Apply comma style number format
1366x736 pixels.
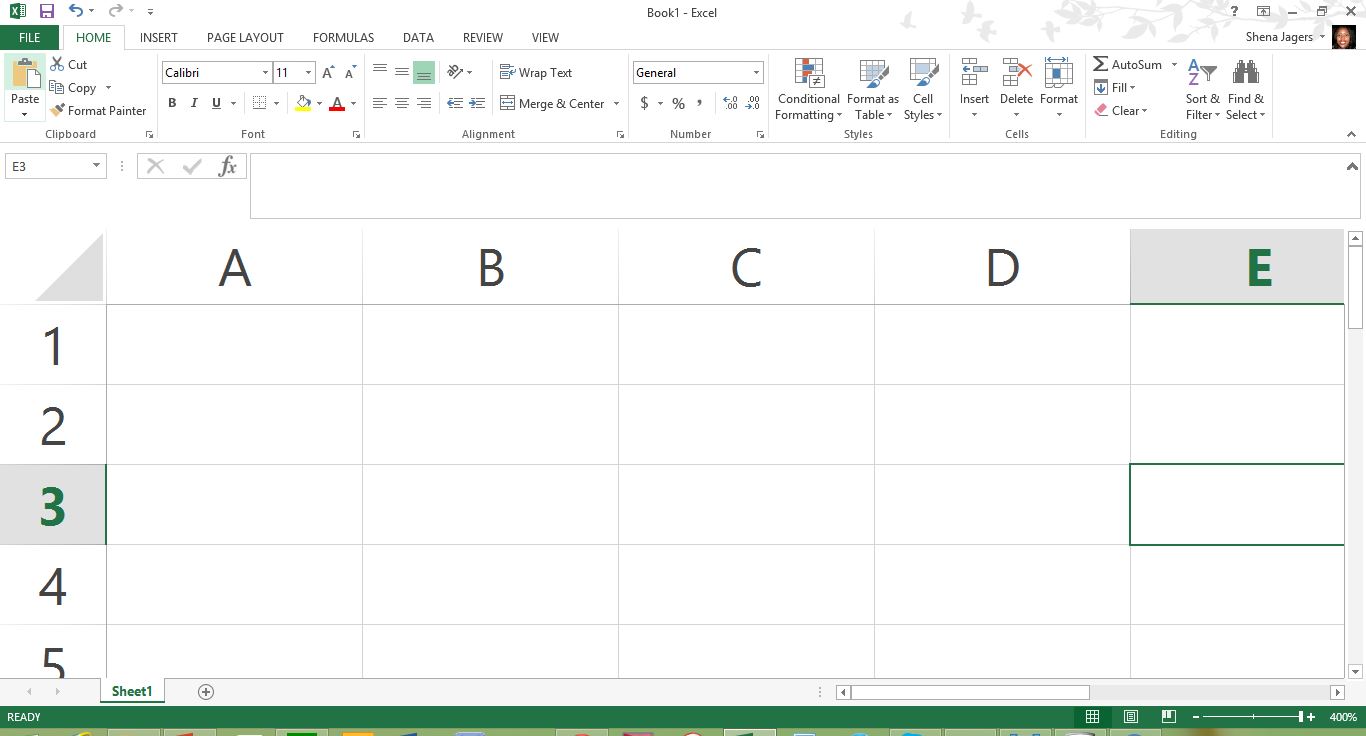(699, 103)
